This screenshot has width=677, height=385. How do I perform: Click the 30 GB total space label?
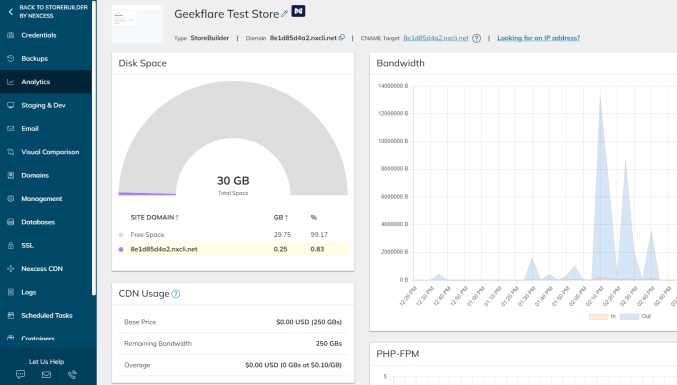click(233, 181)
